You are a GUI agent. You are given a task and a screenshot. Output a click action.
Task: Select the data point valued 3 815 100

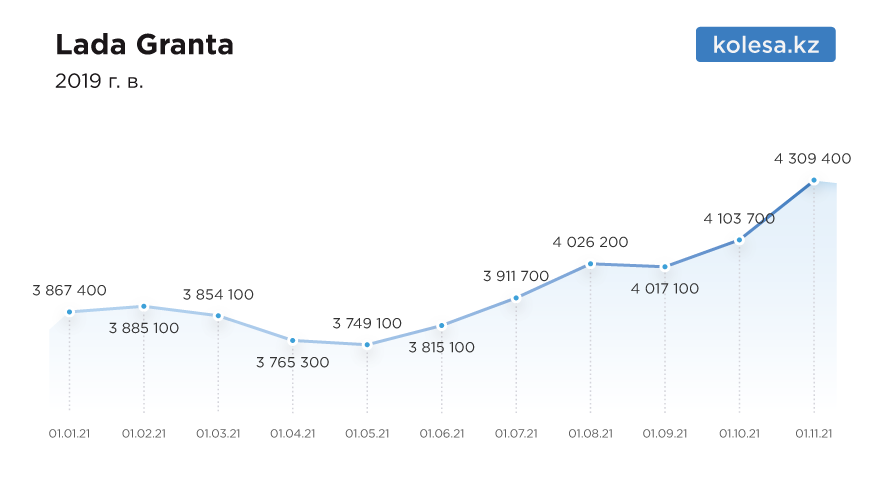(442, 326)
